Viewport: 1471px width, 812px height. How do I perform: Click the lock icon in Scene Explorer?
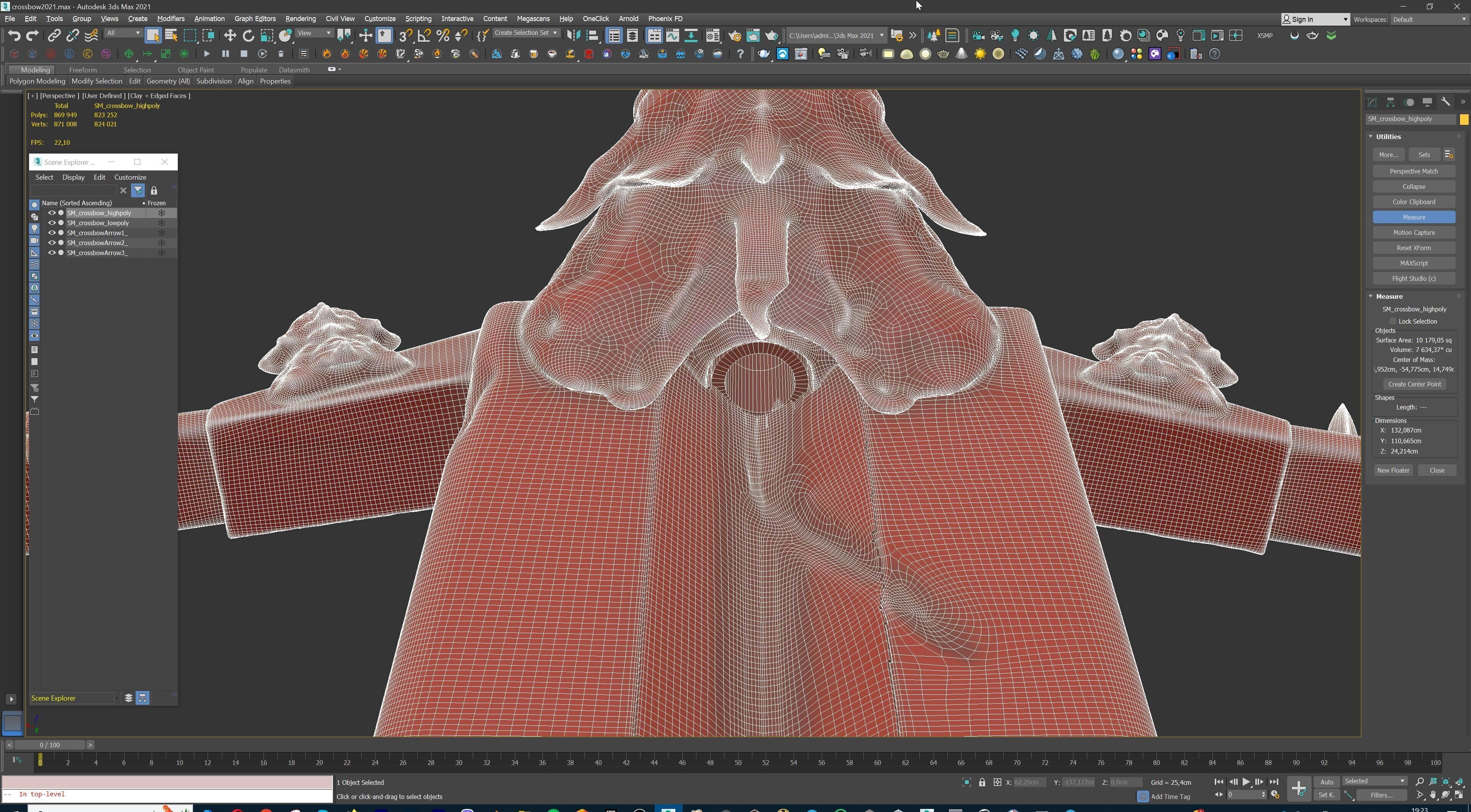[x=154, y=190]
